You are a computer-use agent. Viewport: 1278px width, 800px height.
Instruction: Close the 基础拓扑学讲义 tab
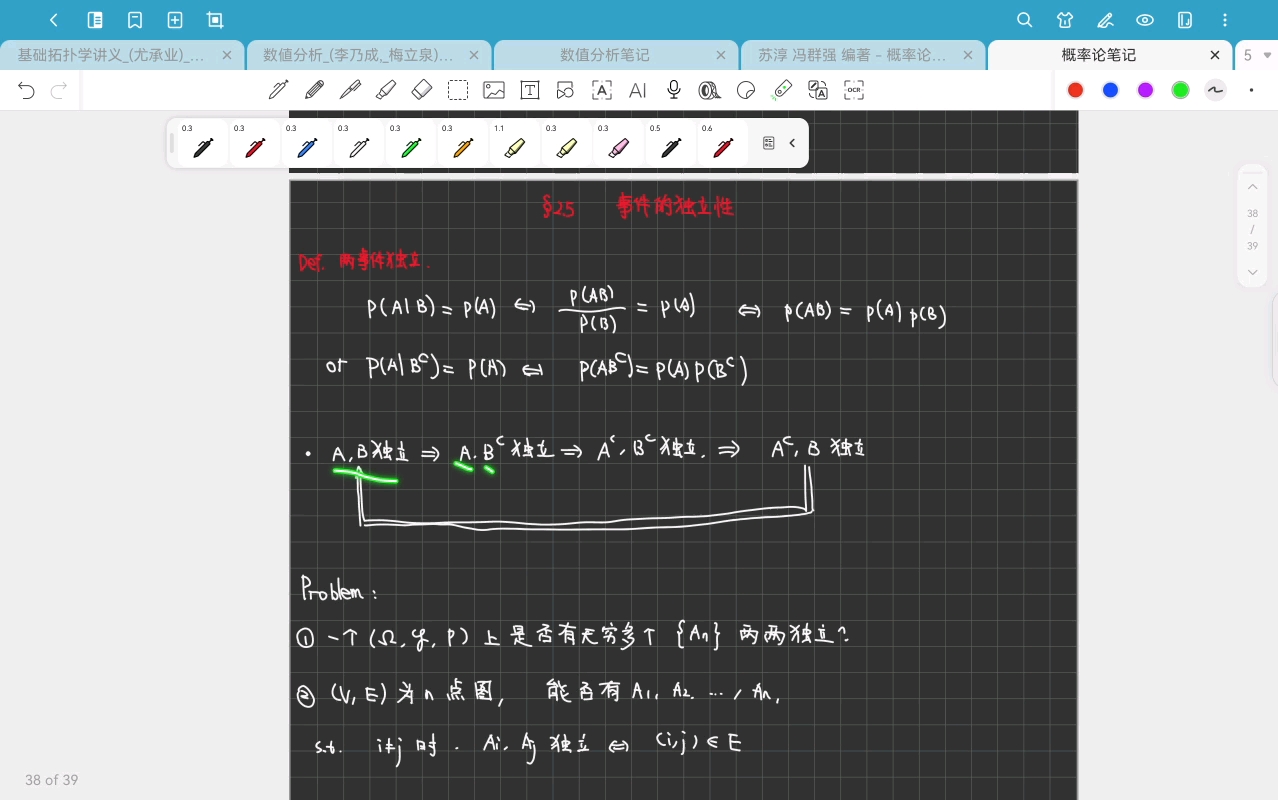227,55
